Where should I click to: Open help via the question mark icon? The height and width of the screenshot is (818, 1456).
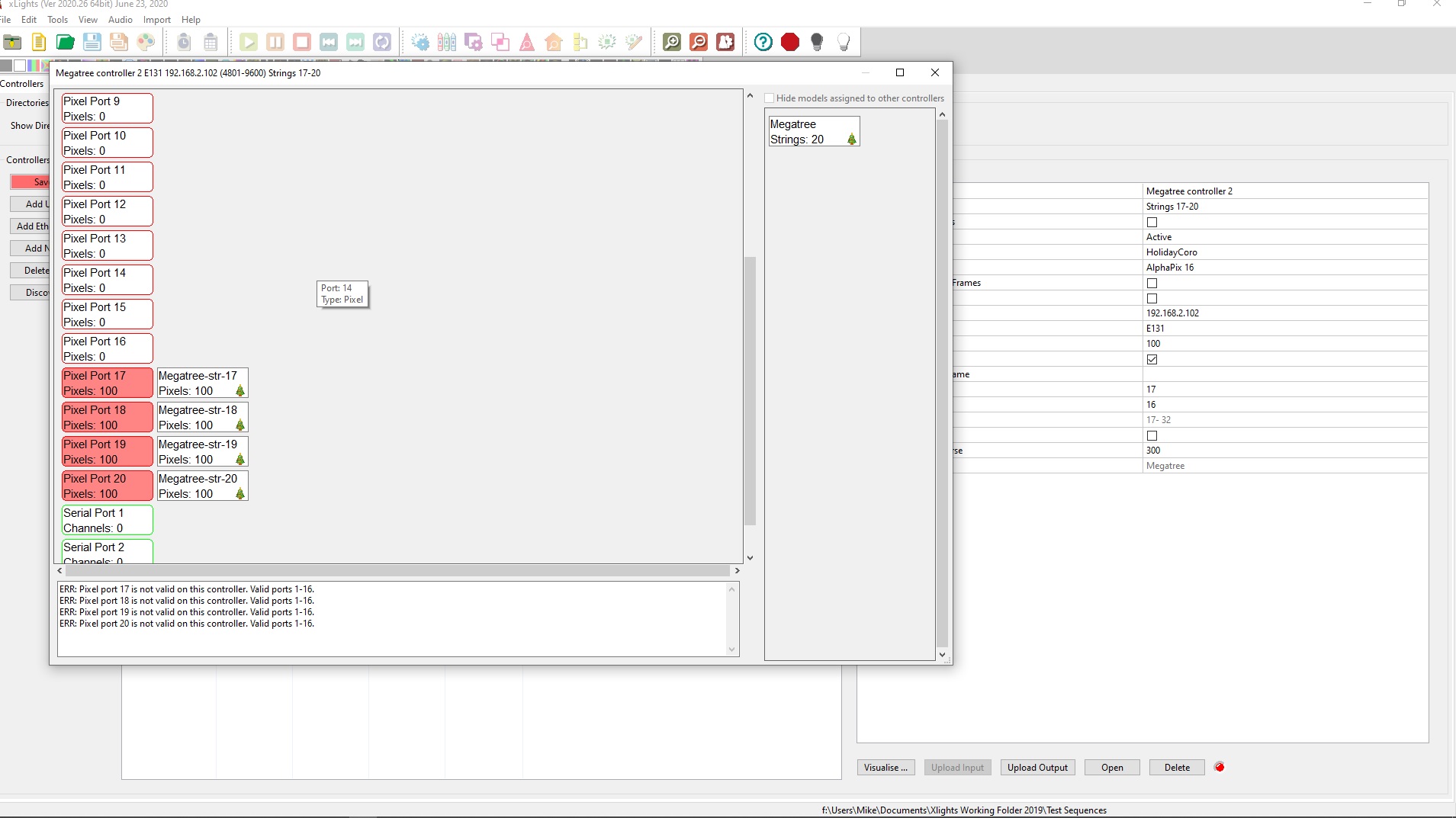point(762,42)
